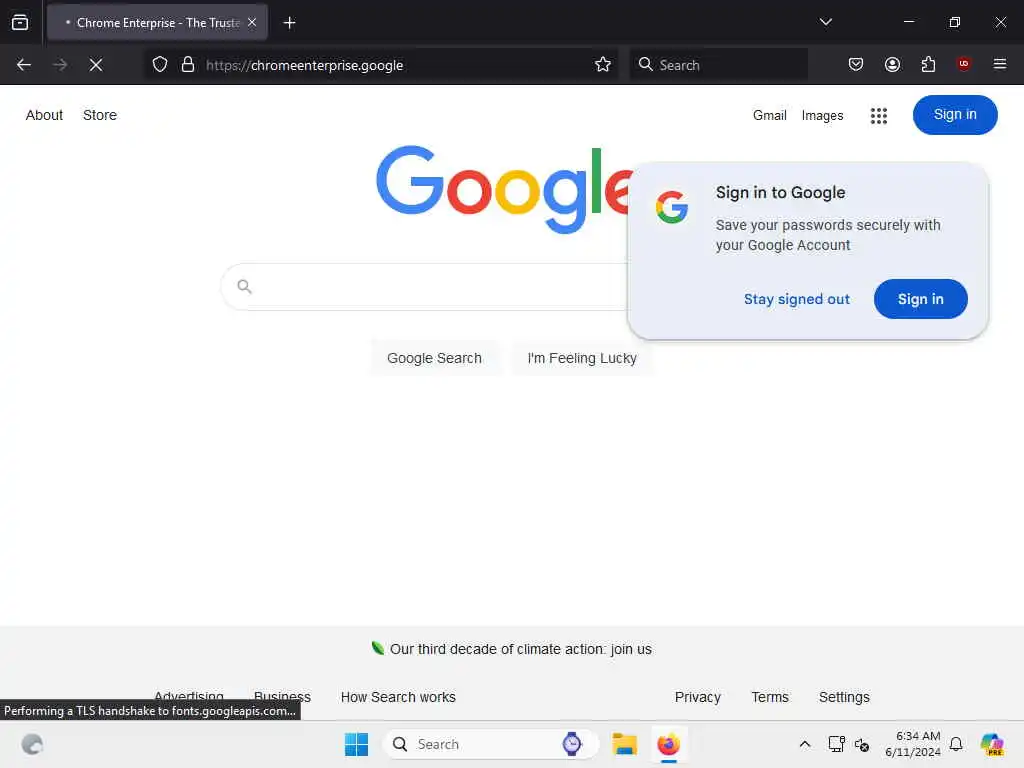
Task: Open Extensions puzzle icon
Action: pyautogui.click(x=928, y=65)
